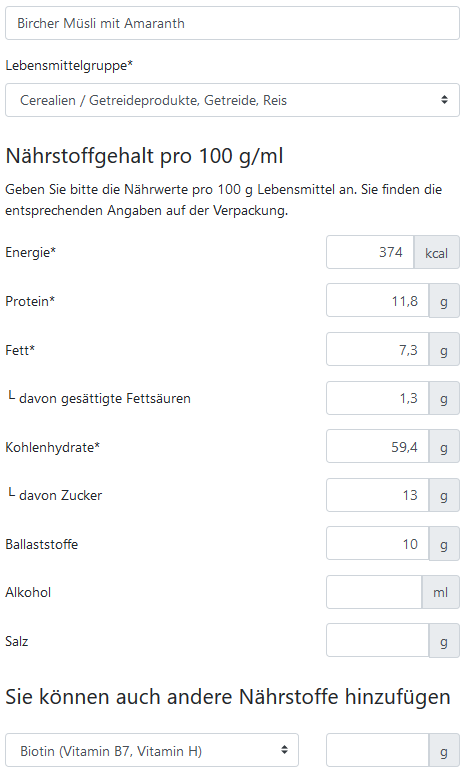The height and width of the screenshot is (770, 476).
Task: Open the Biotin (Vitamin B7) nutrient dropdown
Action: point(152,750)
